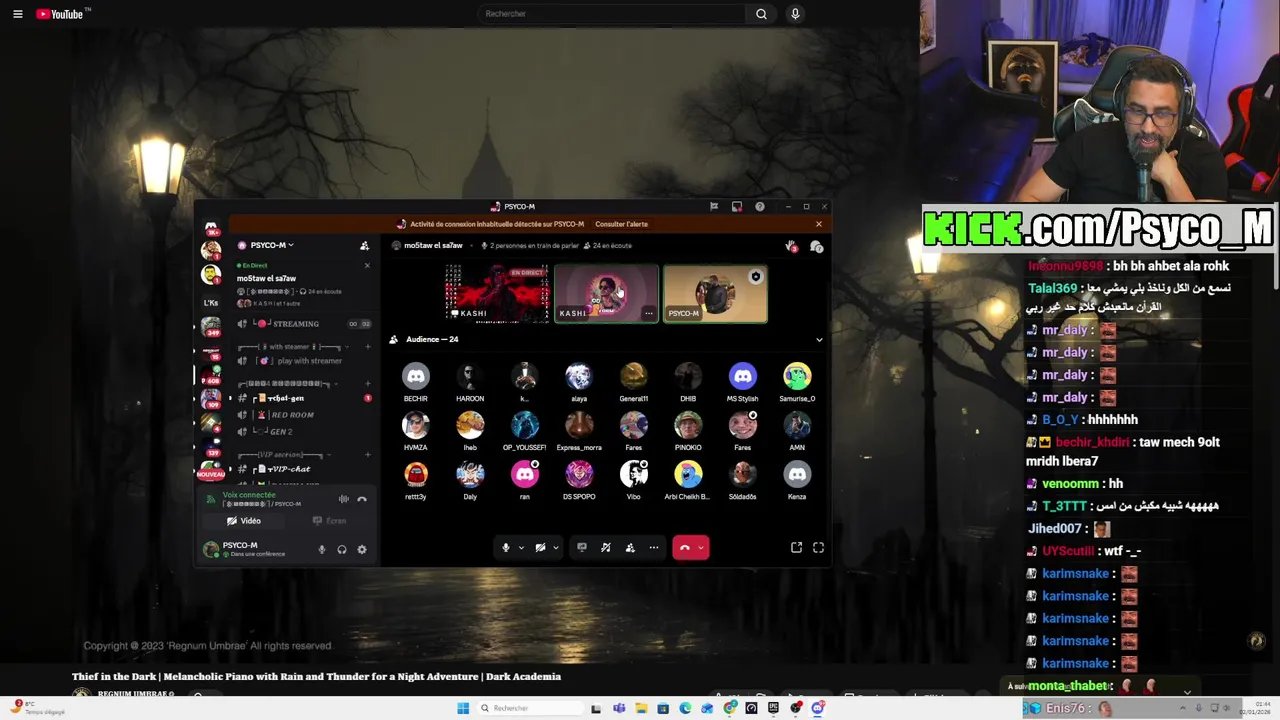Open Discord direct messages home icon

coord(211,228)
